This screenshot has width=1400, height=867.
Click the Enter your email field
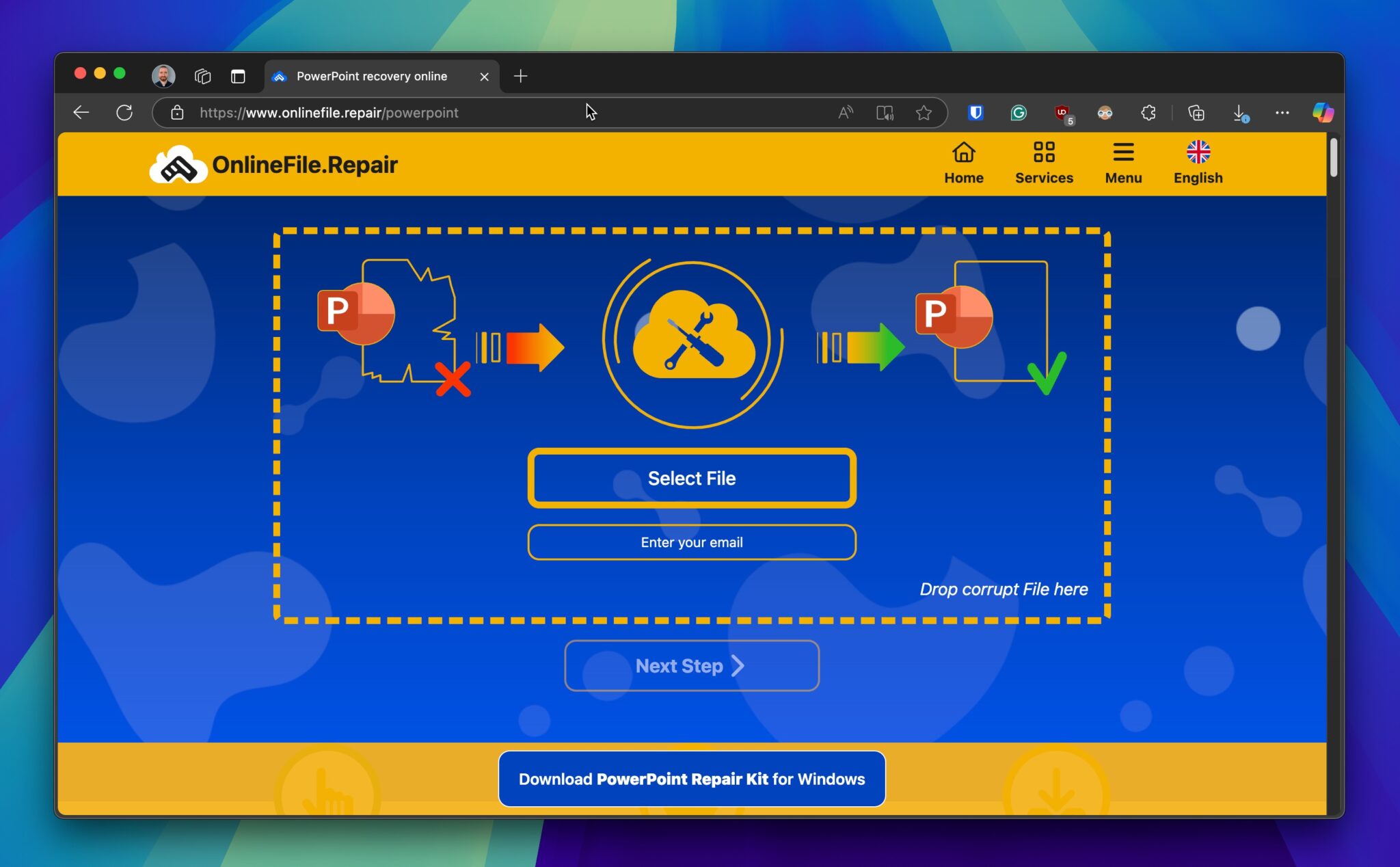691,542
